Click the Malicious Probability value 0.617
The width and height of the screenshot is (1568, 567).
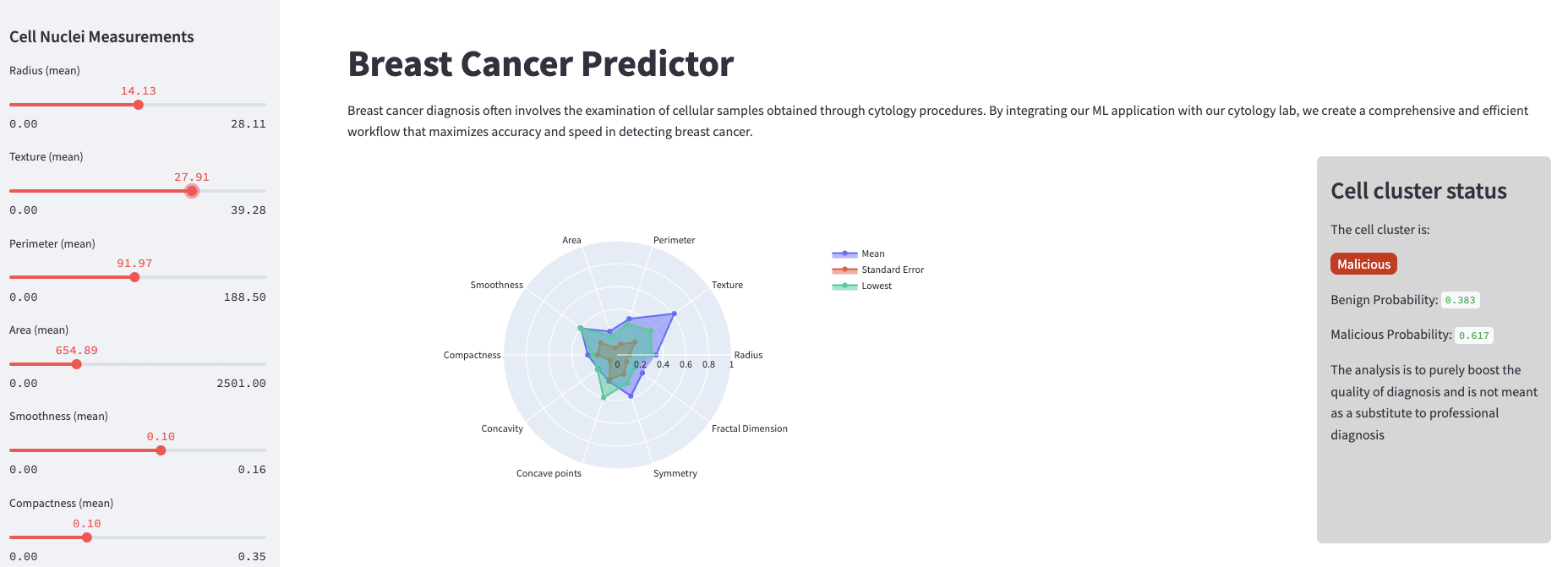tap(1474, 335)
